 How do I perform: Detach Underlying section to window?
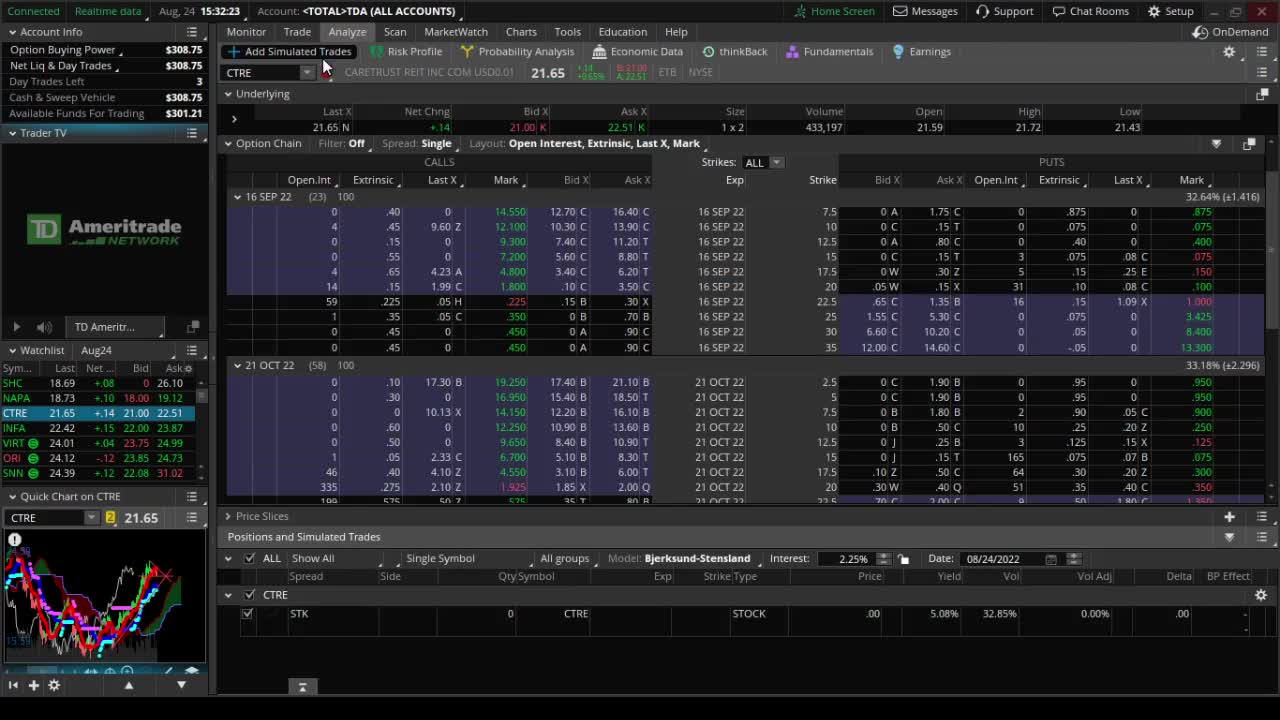tap(1262, 94)
